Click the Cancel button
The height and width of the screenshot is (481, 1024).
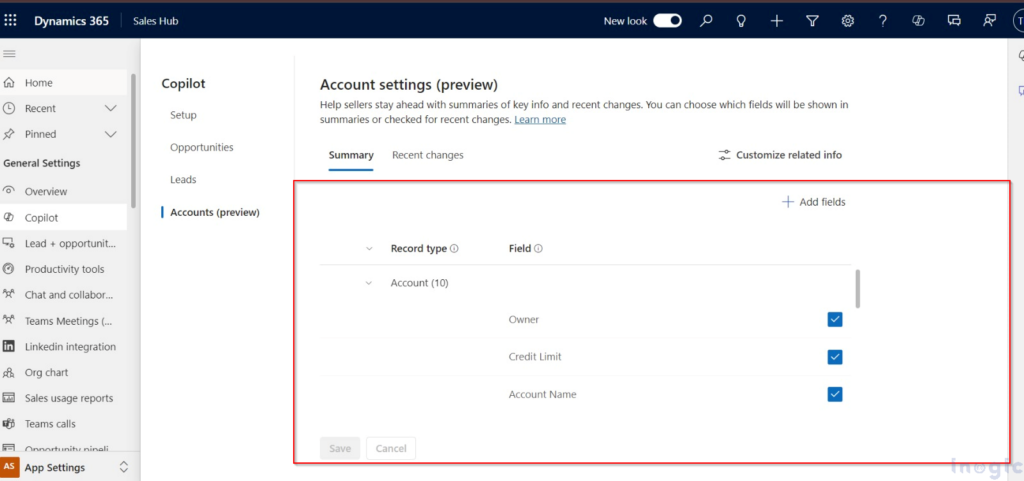391,448
